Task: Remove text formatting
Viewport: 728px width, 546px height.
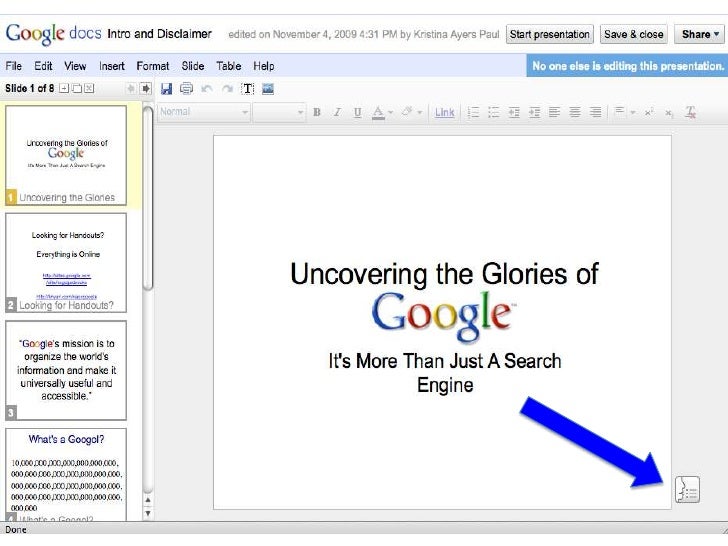Action: (x=690, y=112)
